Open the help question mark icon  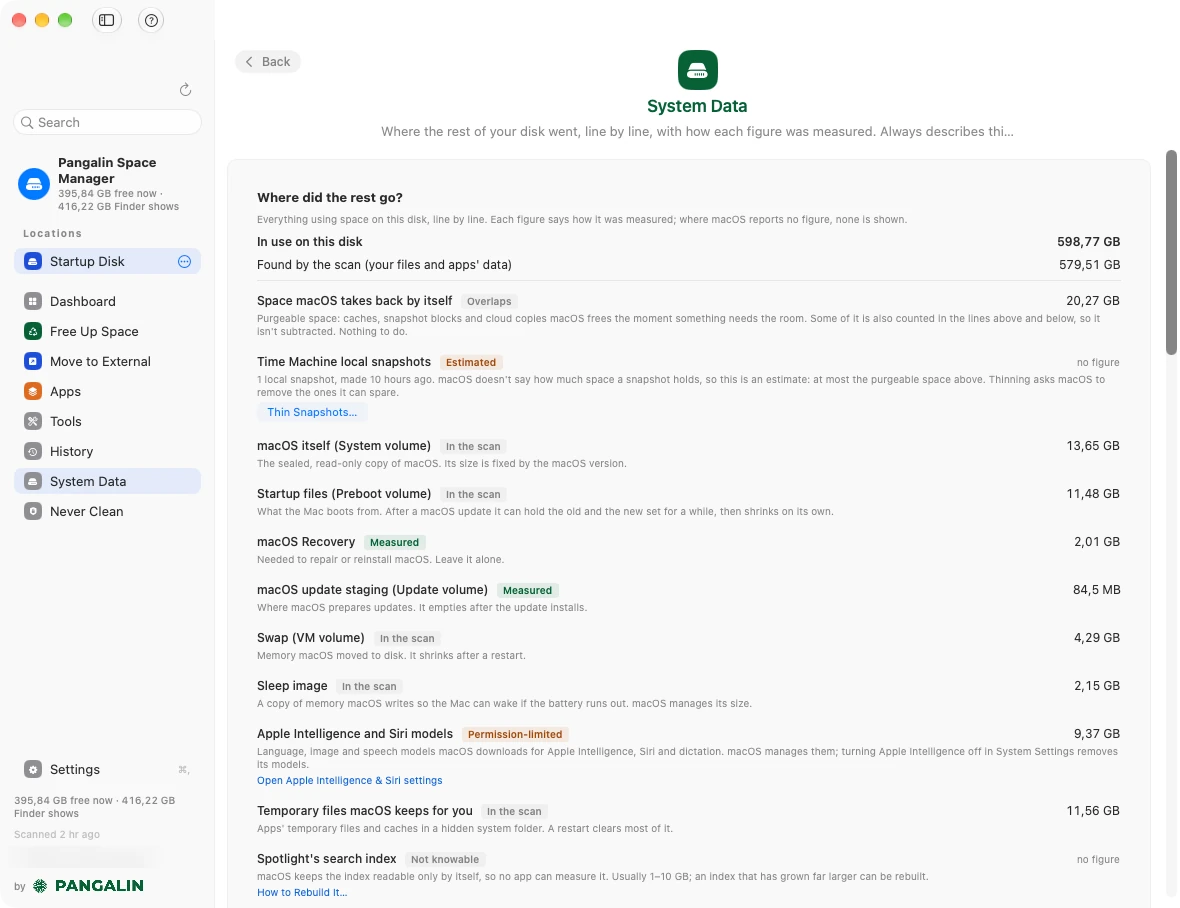click(x=151, y=20)
